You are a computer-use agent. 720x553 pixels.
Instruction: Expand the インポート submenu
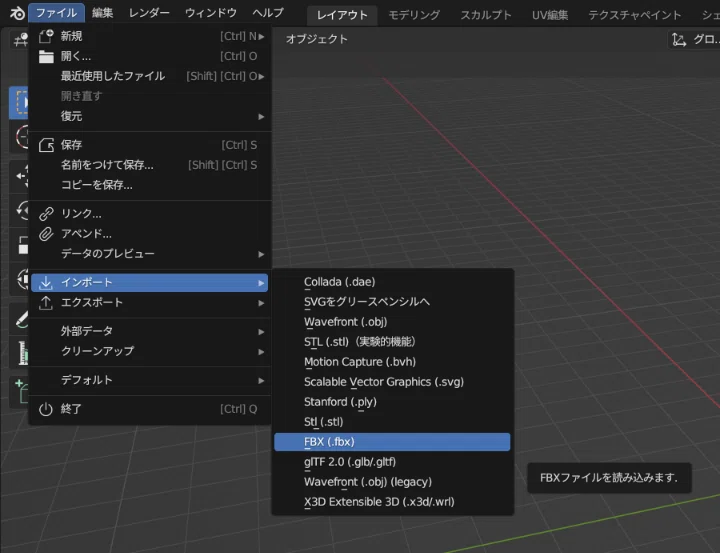pyautogui.click(x=150, y=282)
